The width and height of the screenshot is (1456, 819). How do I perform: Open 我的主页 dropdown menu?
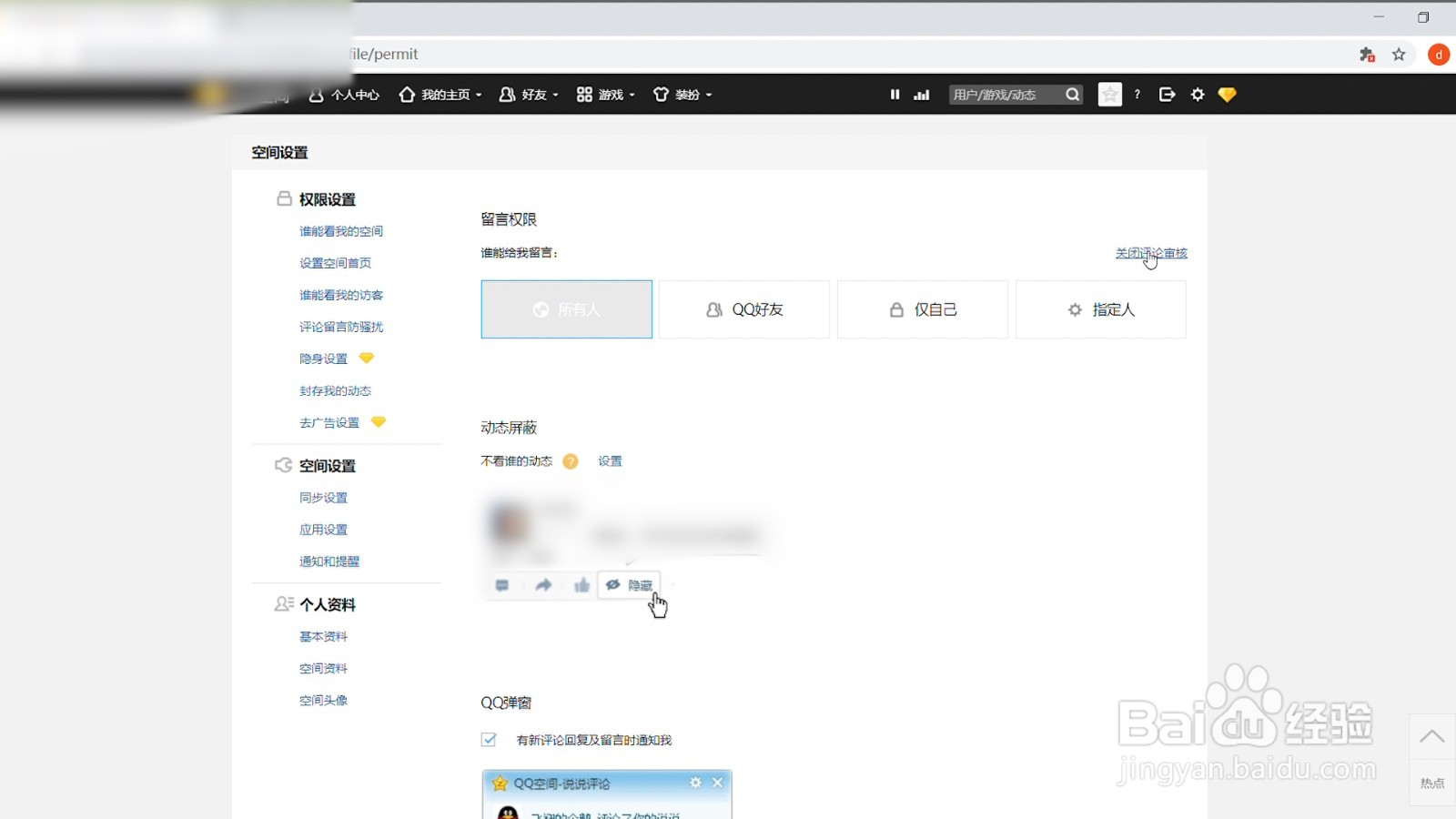pos(440,95)
